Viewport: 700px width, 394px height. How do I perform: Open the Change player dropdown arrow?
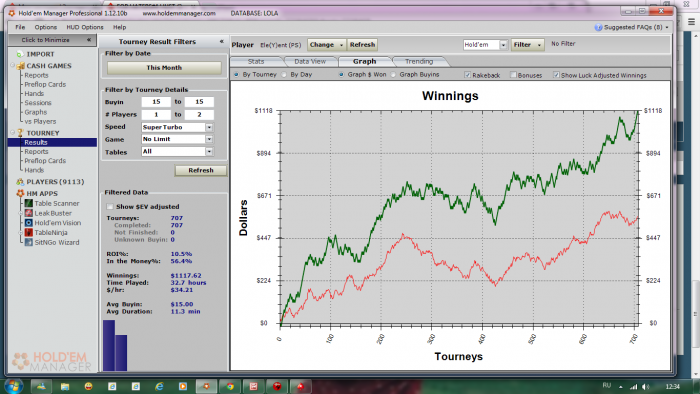pyautogui.click(x=342, y=45)
